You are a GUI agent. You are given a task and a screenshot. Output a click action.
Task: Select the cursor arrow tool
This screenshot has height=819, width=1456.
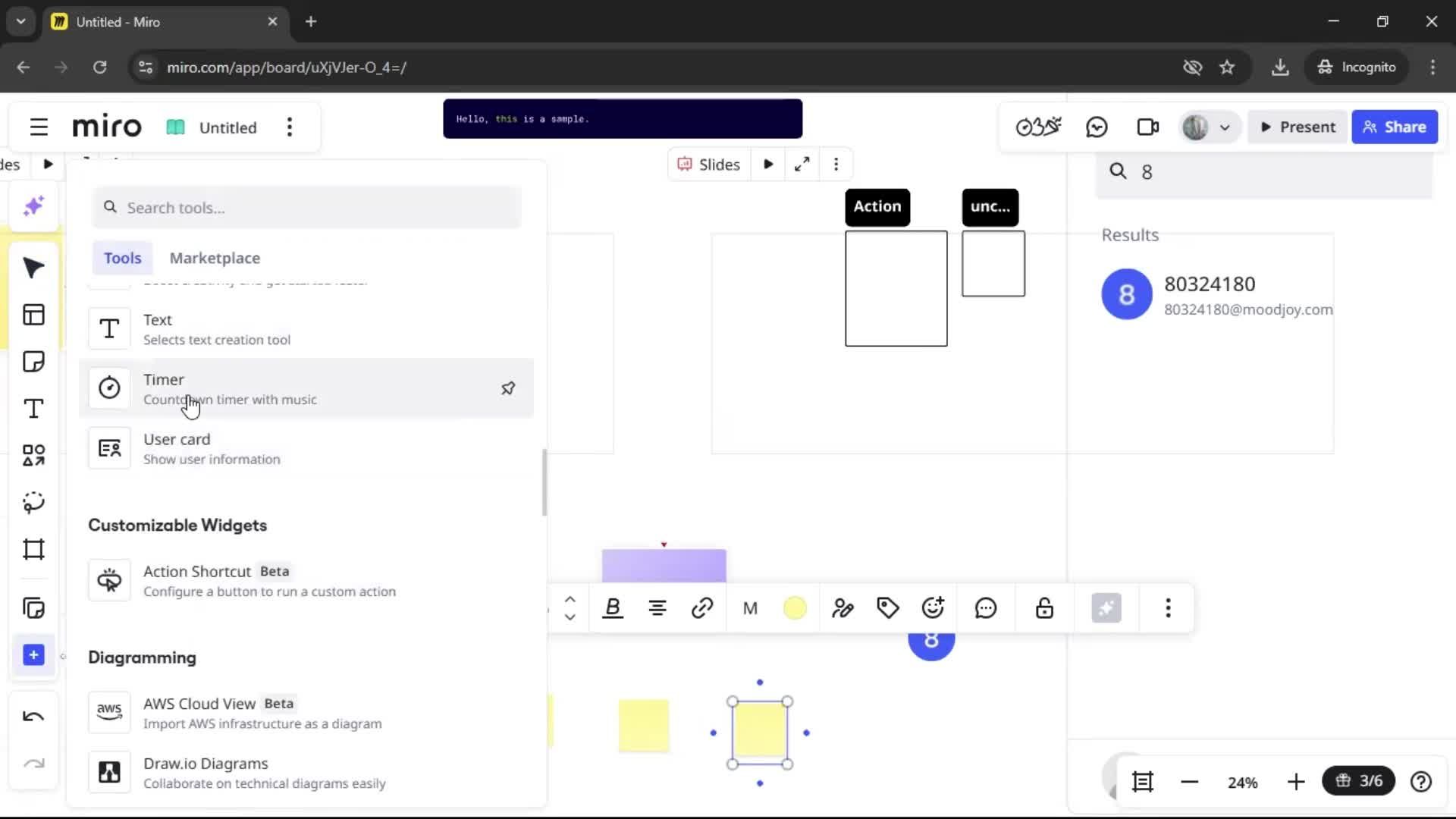click(x=33, y=268)
